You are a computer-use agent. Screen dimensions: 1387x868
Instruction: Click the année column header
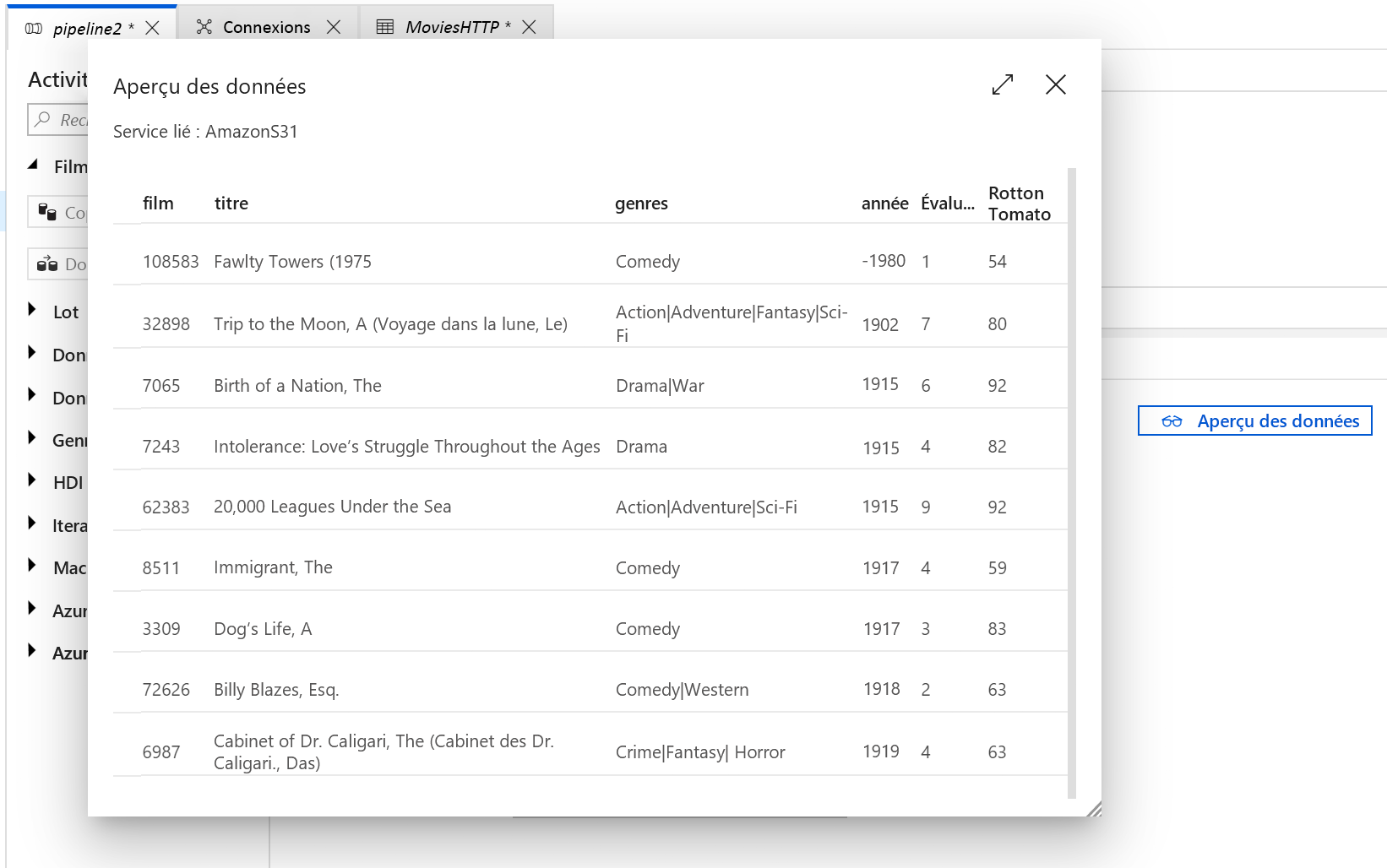click(x=884, y=203)
